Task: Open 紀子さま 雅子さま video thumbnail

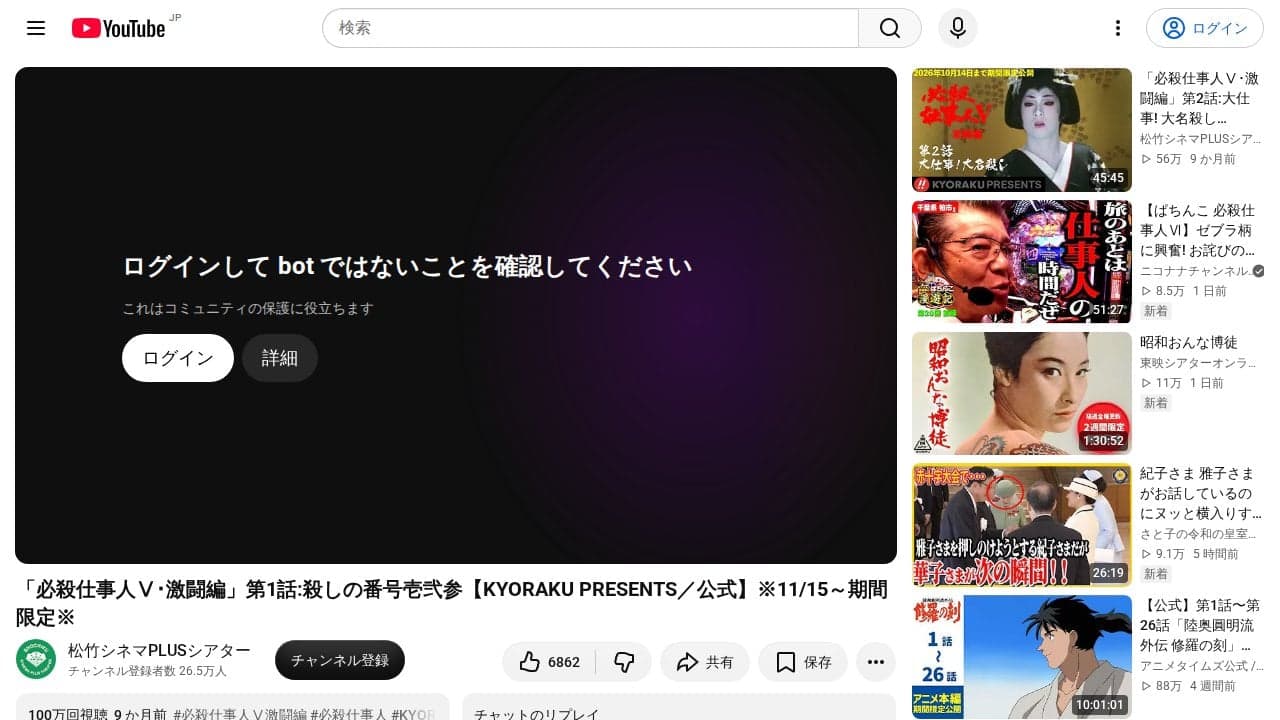Action: point(1022,526)
